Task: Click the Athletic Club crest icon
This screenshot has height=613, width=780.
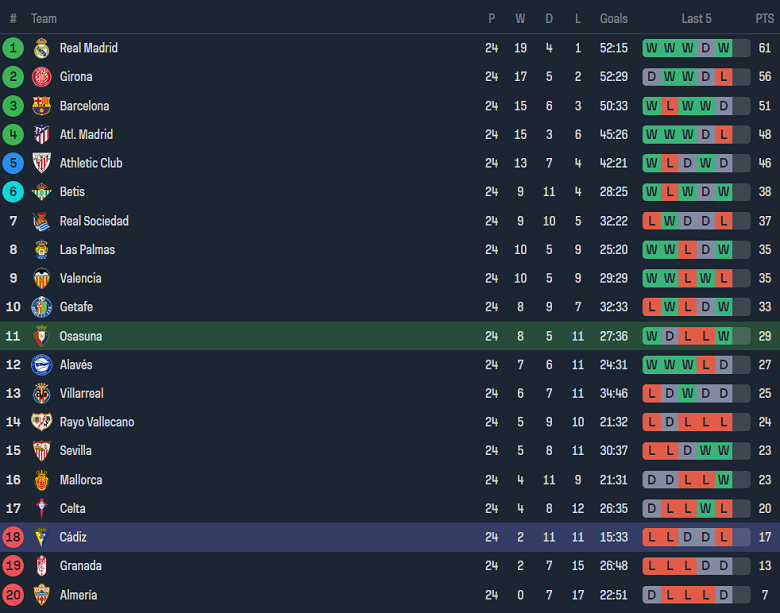Action: 41,163
